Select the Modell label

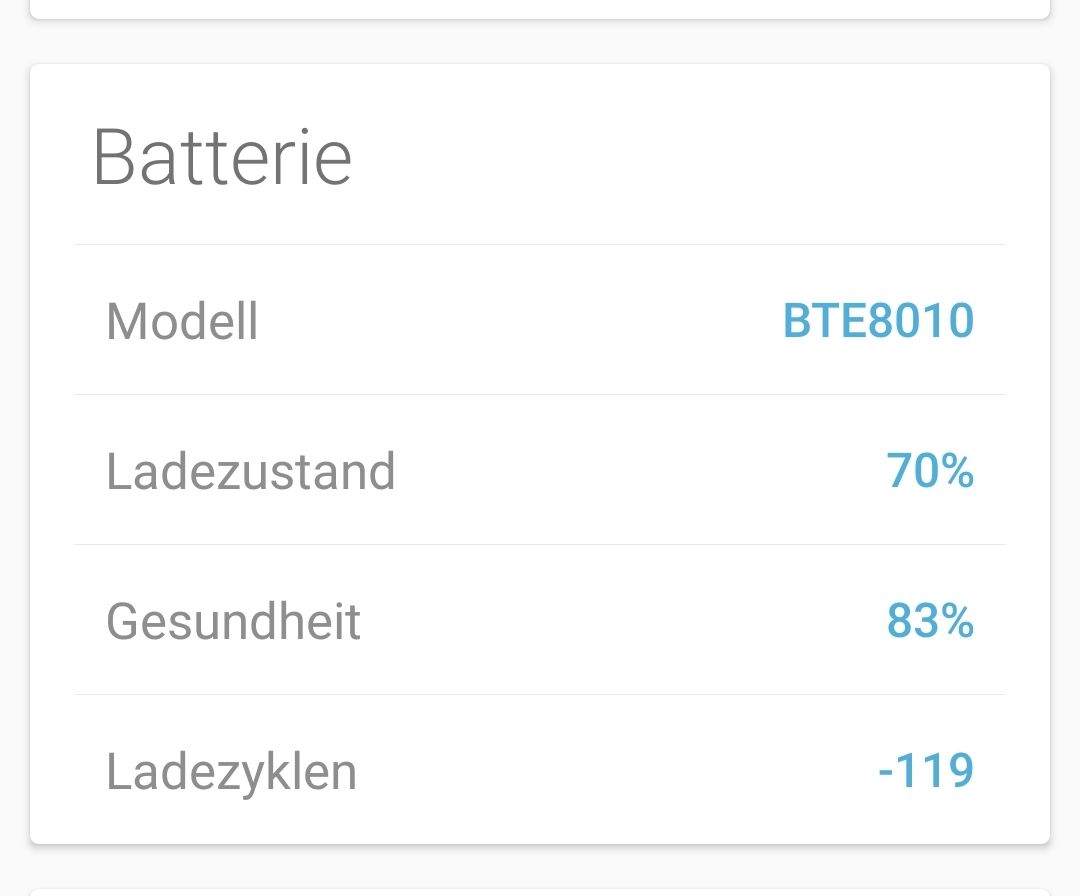click(182, 321)
